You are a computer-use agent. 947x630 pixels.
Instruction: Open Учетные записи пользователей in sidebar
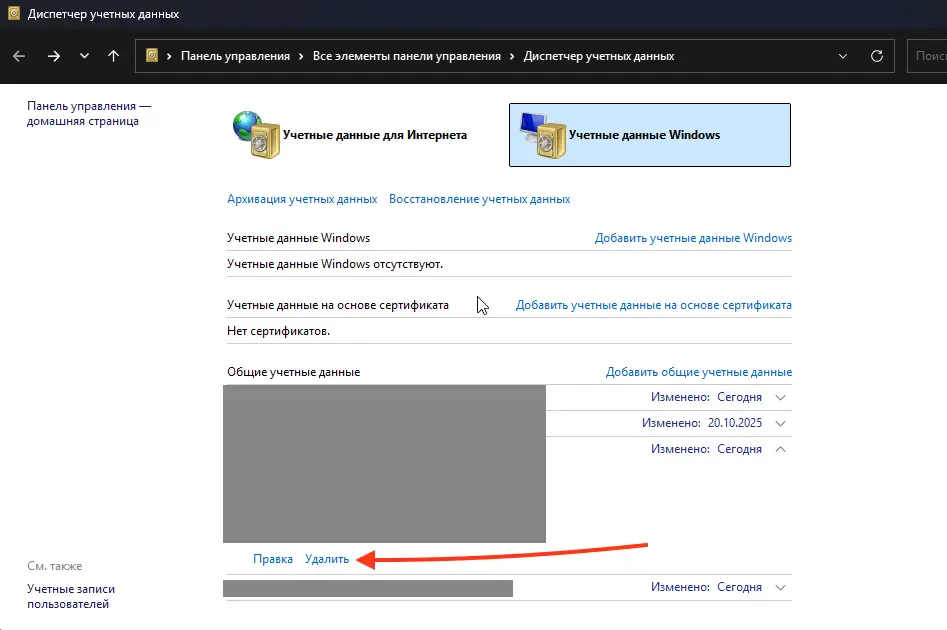point(70,596)
